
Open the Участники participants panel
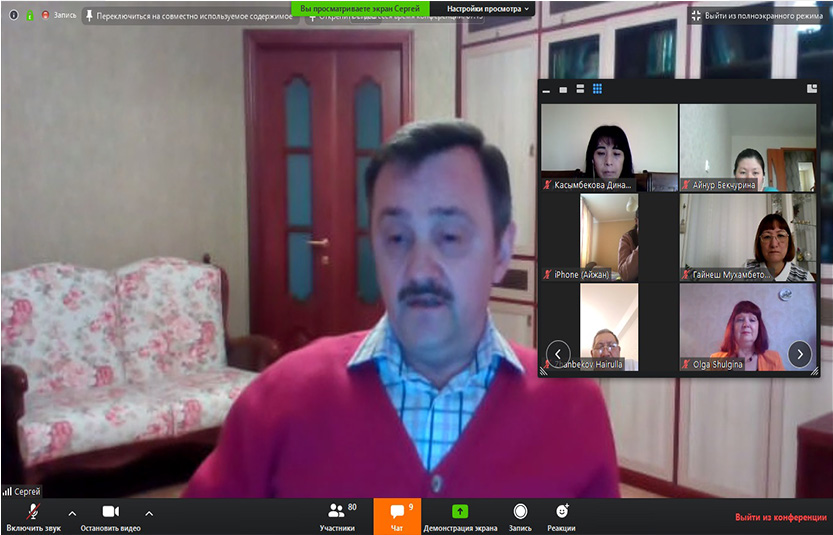point(337,515)
